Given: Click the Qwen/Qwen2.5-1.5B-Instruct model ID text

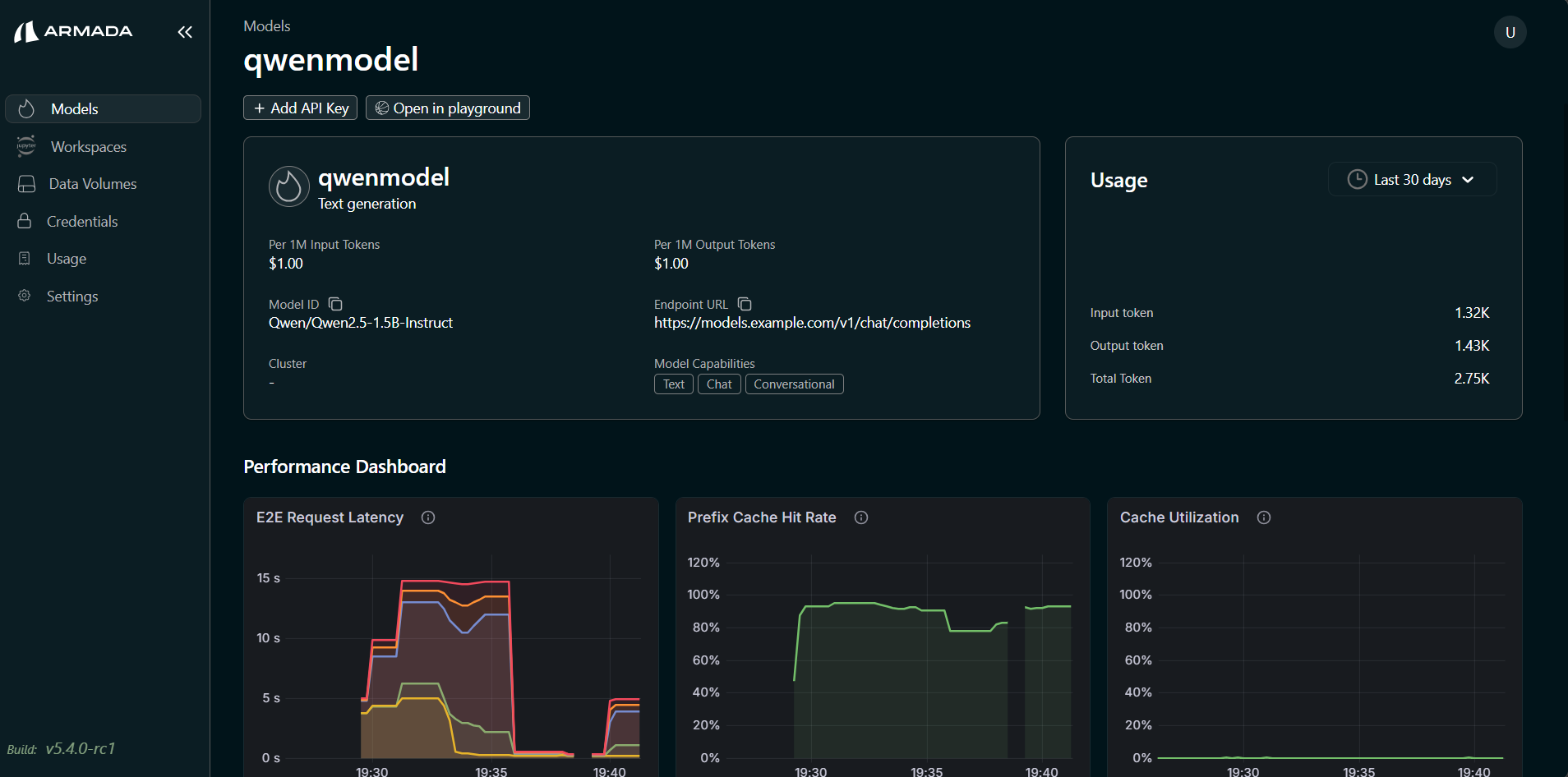Looking at the screenshot, I should click(x=361, y=323).
